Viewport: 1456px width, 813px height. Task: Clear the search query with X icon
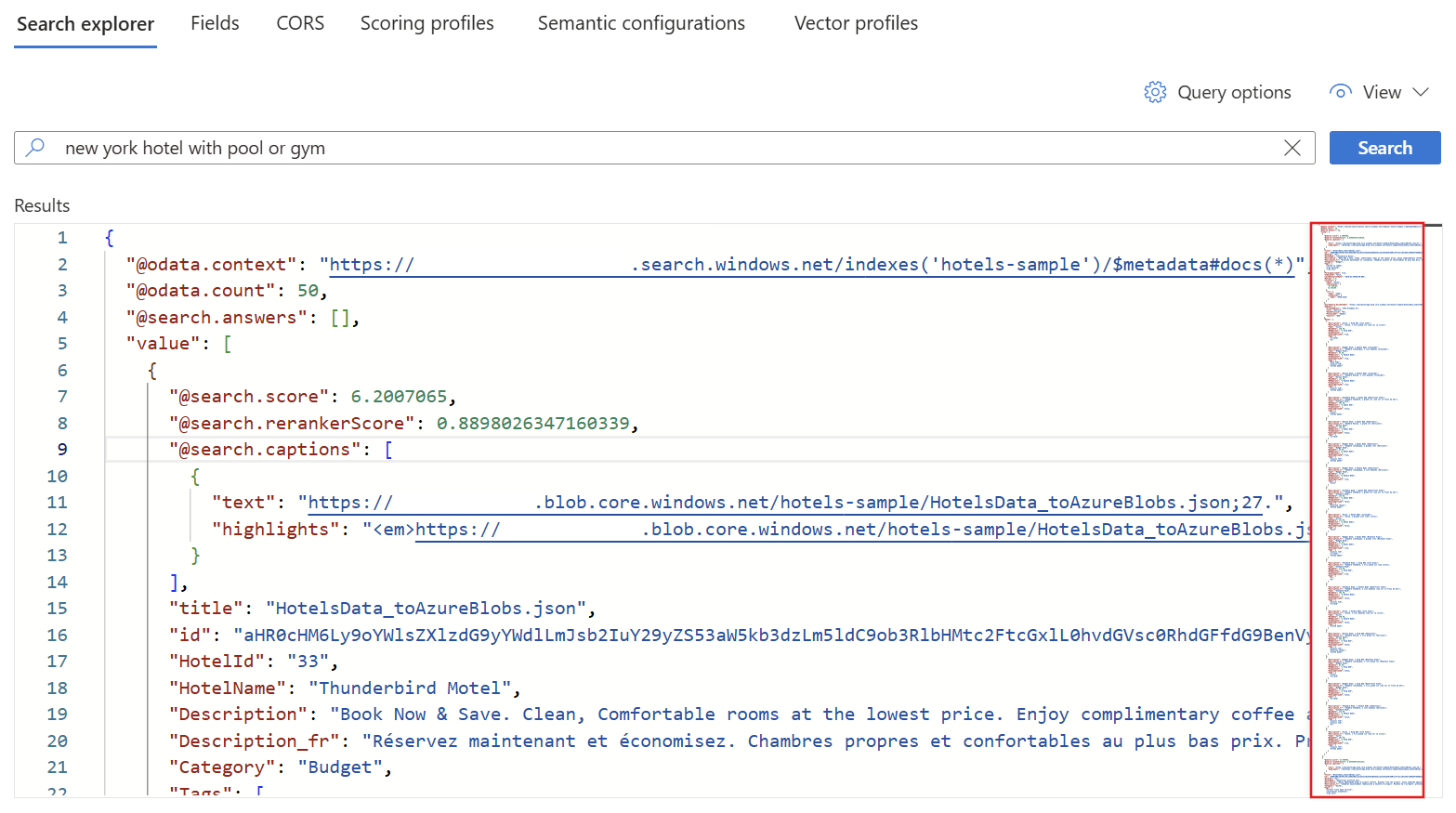pos(1292,148)
